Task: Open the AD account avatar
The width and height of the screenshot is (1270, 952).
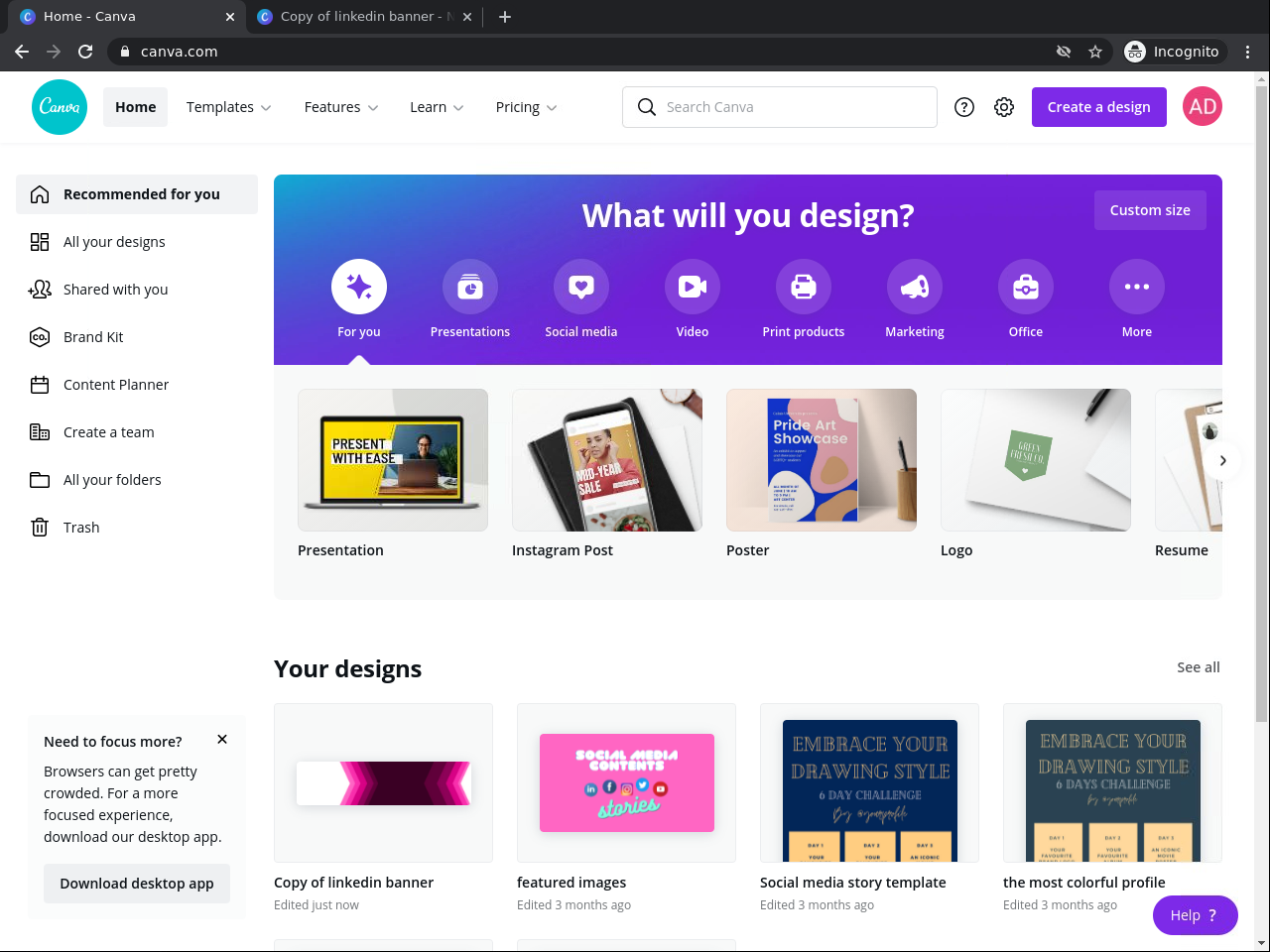Action: [1203, 107]
